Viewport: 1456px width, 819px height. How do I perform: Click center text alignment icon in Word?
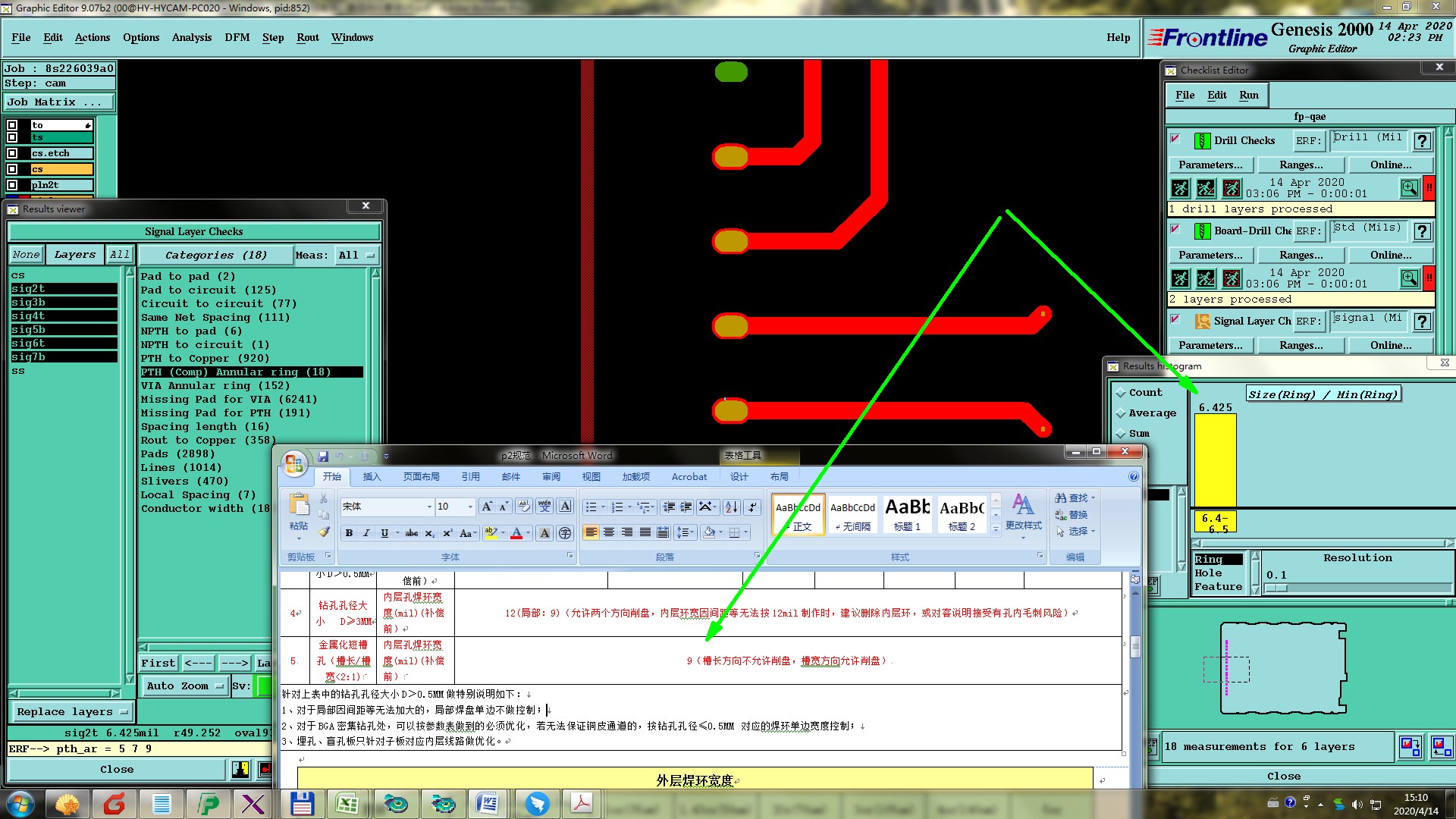[x=609, y=532]
